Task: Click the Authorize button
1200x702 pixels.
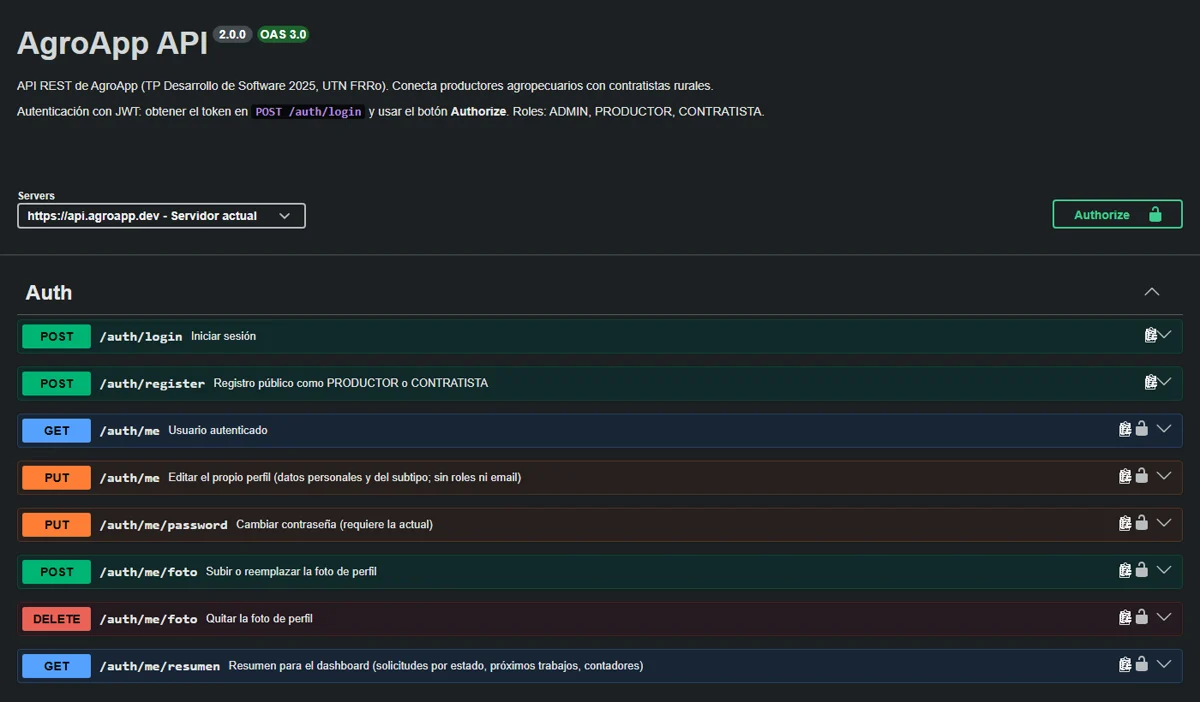Action: tap(1117, 215)
